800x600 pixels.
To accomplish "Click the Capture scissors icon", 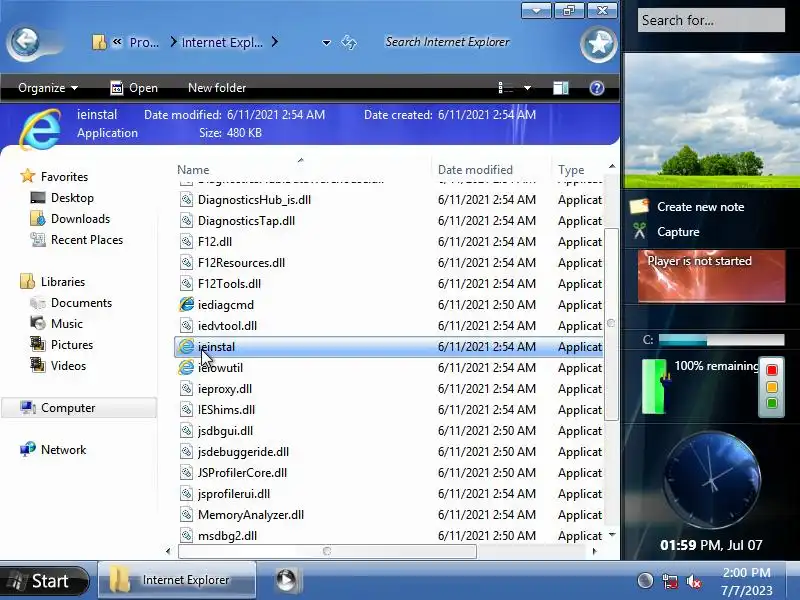I will click(x=639, y=231).
